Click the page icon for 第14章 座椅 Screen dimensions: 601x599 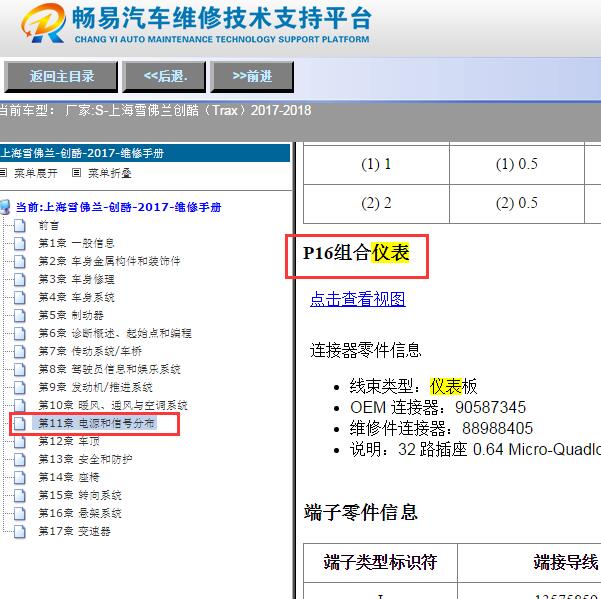(x=20, y=477)
